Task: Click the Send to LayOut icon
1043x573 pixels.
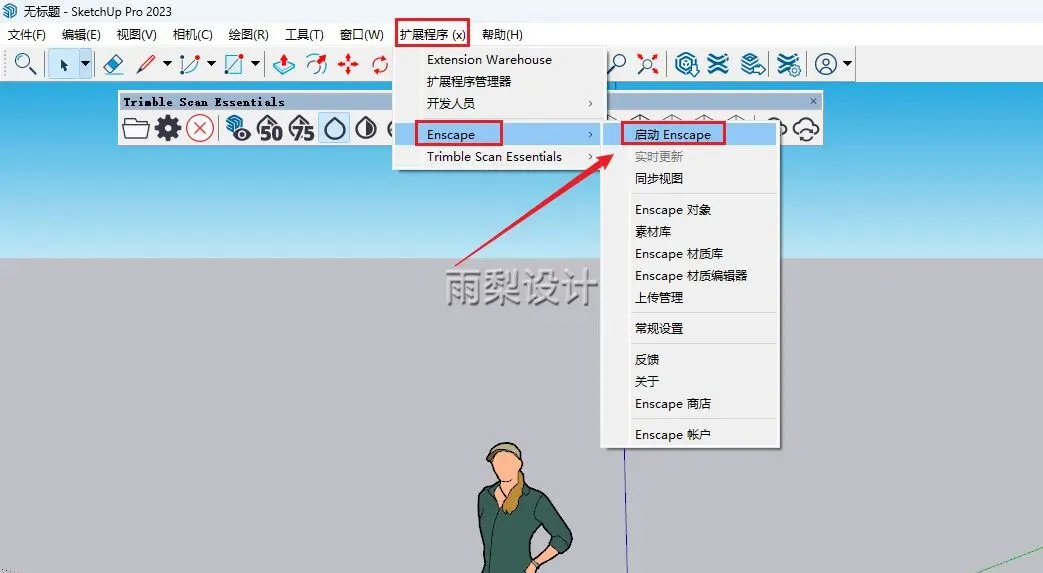Action: point(753,64)
